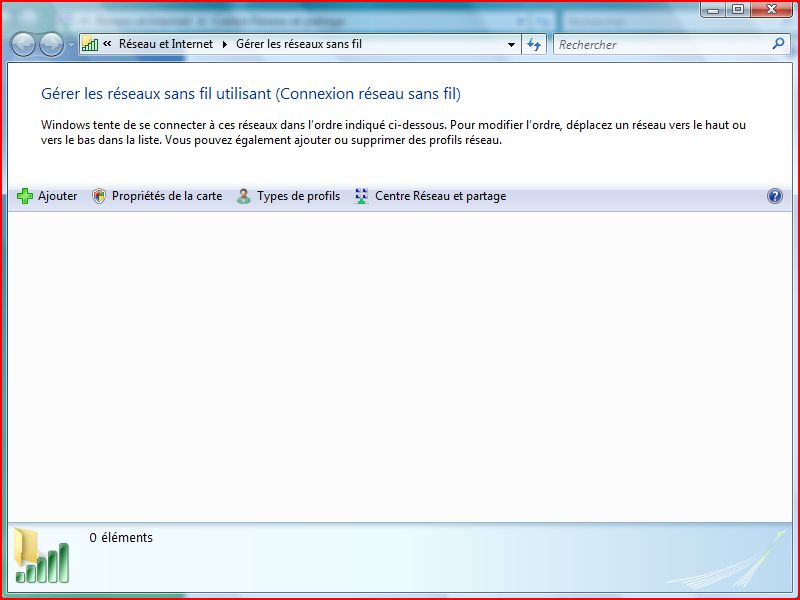Screen dimensions: 800x600
Task: Navigate to Réseau et Internet breadcrumb
Action: (165, 44)
